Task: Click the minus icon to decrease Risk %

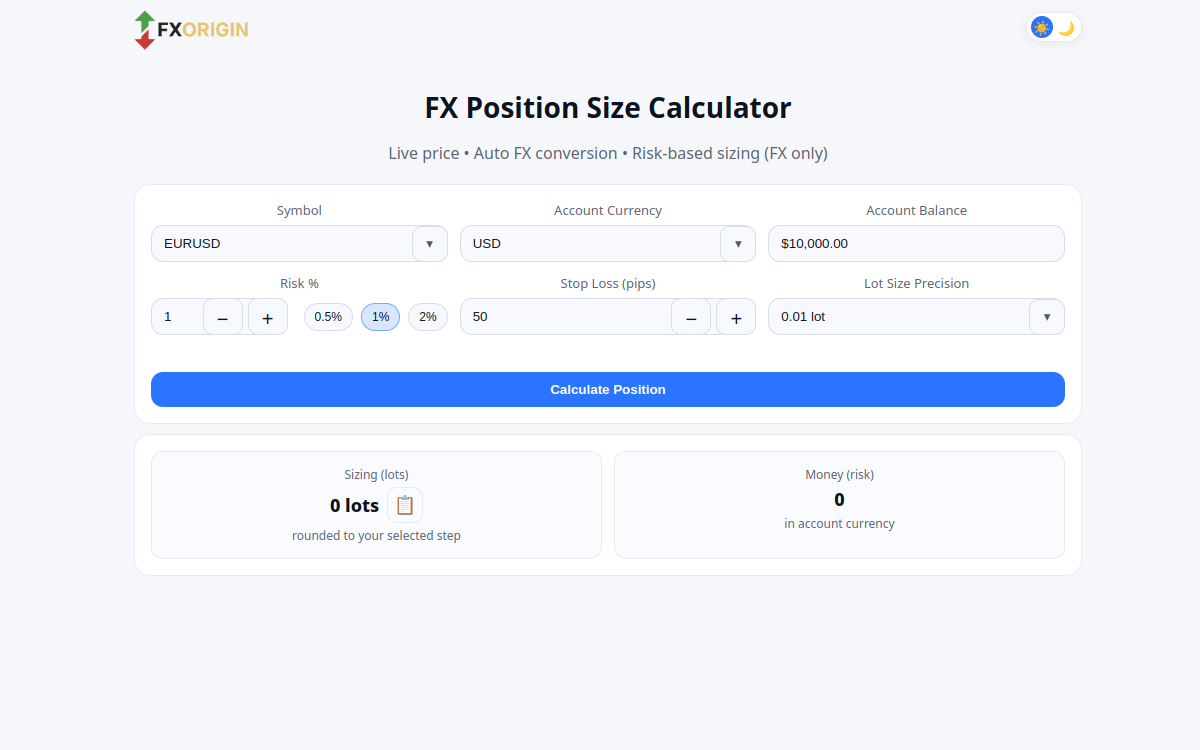Action: 223,317
